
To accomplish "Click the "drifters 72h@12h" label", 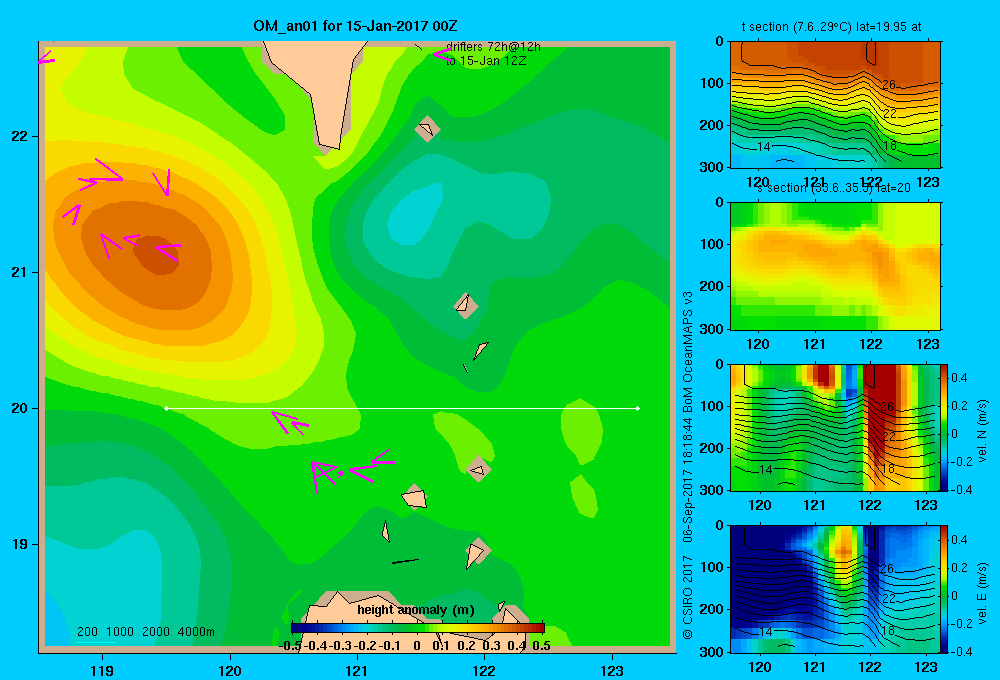I will tap(493, 47).
